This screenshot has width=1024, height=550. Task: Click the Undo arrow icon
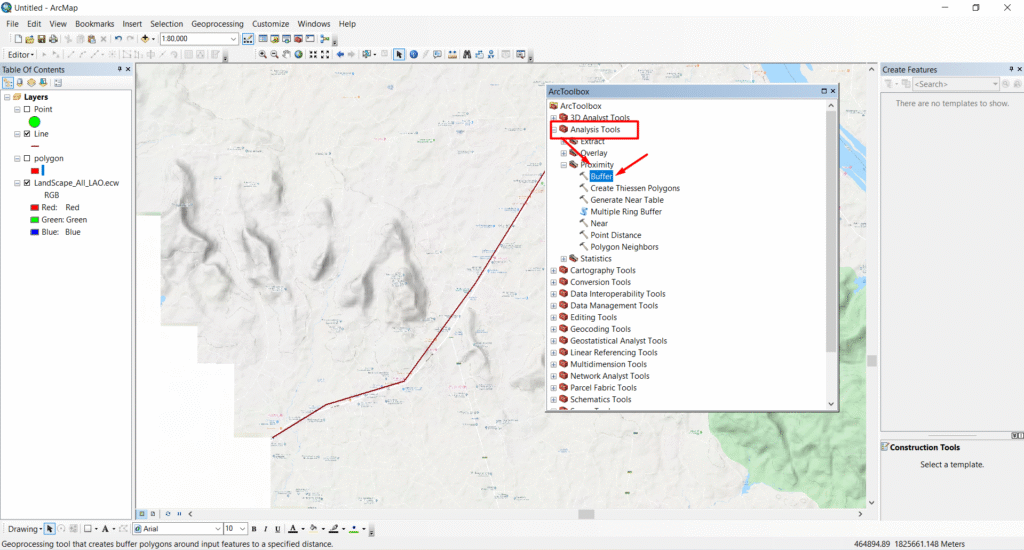pos(118,39)
